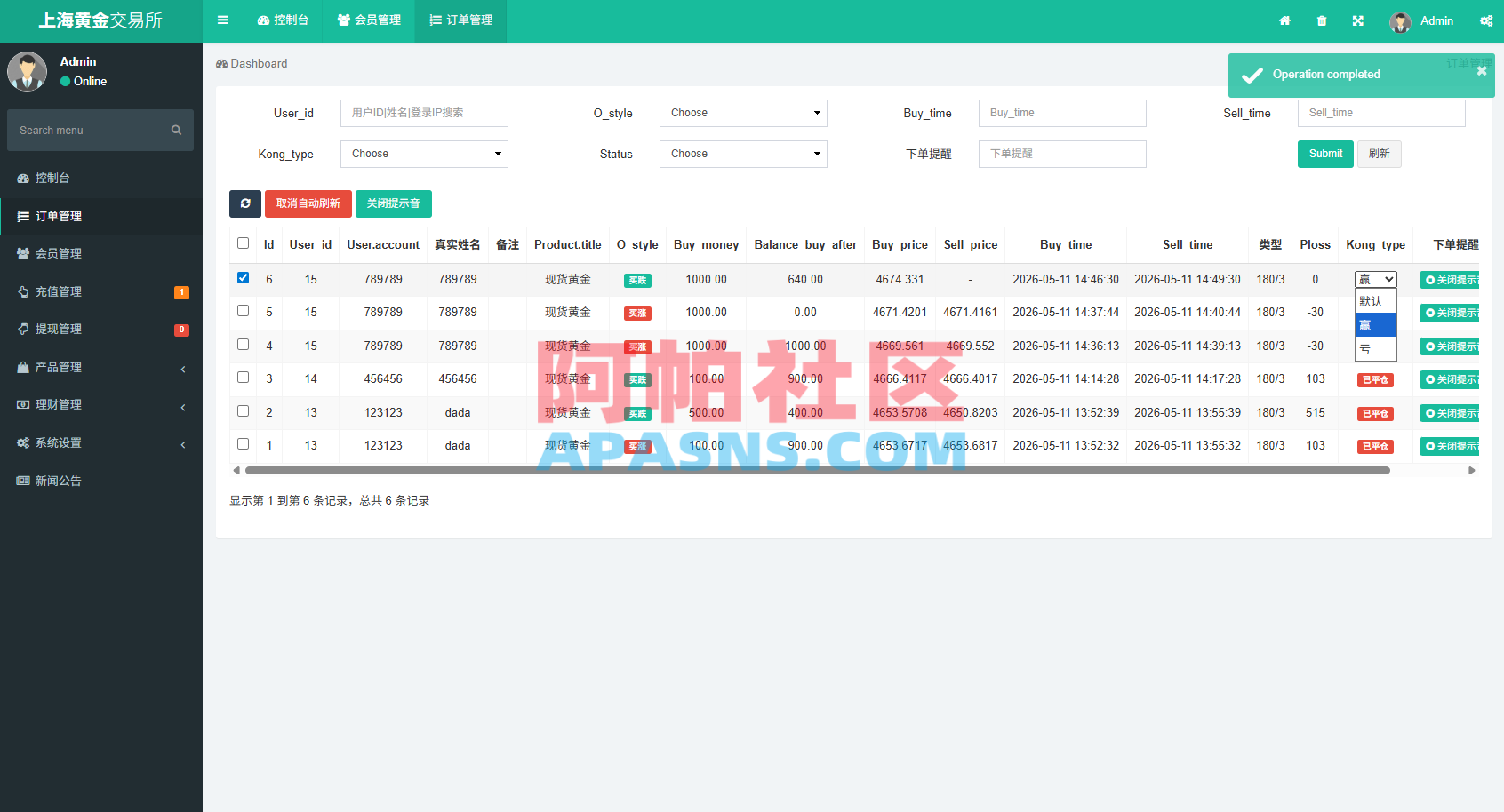Click the table horizontal scrollbar

click(x=818, y=471)
